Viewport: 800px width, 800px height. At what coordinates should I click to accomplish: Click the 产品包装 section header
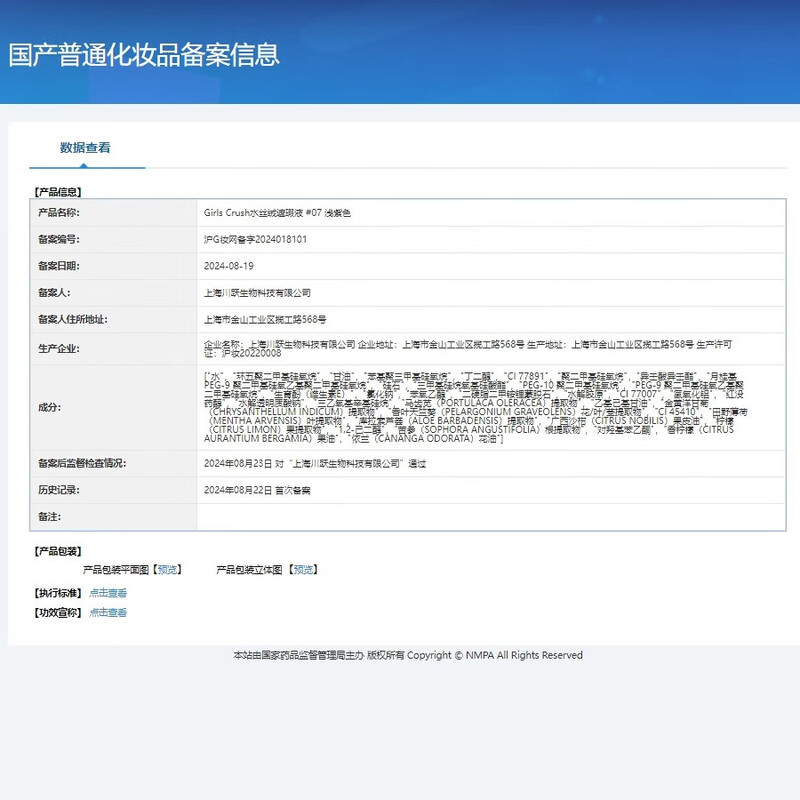tap(58, 551)
